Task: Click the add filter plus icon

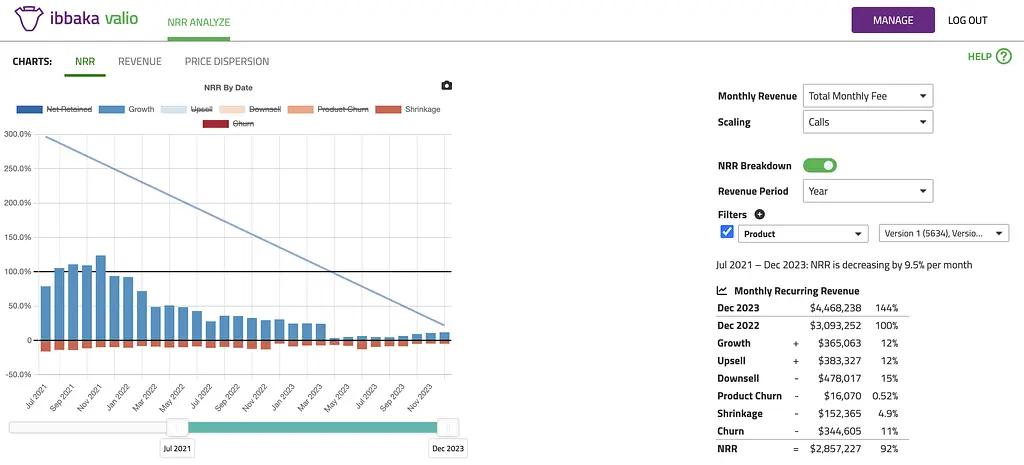Action: click(759, 214)
